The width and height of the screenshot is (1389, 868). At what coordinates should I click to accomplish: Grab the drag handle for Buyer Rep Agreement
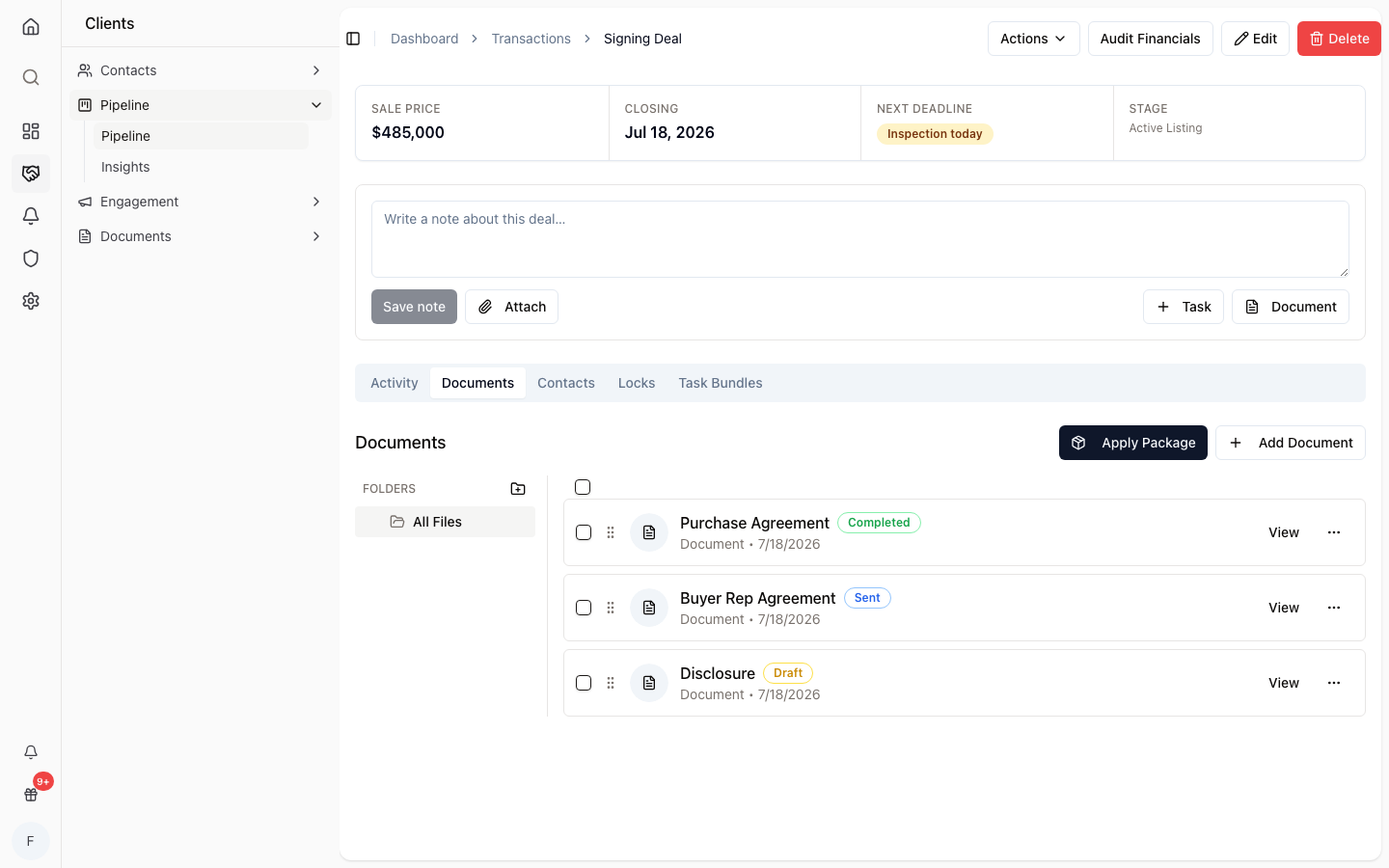(x=611, y=608)
